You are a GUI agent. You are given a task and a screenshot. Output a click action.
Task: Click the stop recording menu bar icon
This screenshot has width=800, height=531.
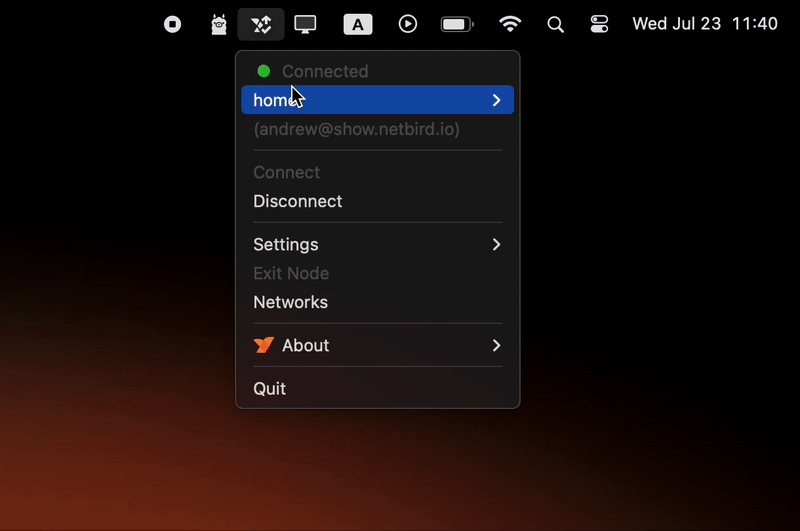click(x=173, y=24)
